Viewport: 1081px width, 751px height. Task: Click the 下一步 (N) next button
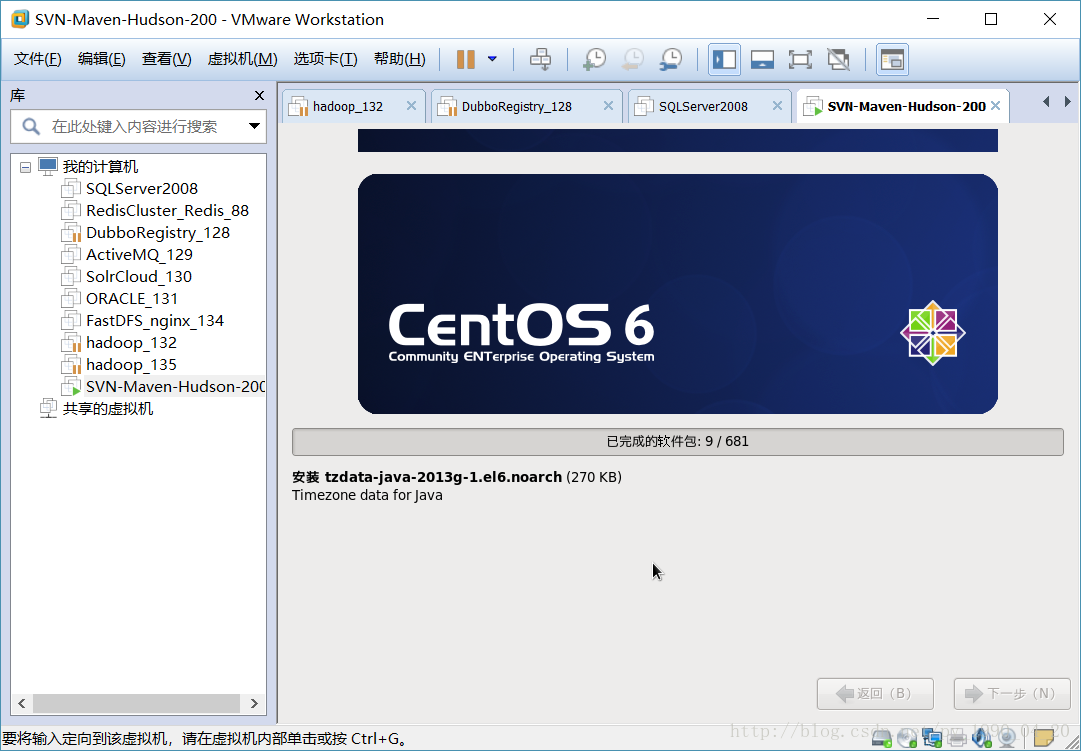pos(1012,694)
